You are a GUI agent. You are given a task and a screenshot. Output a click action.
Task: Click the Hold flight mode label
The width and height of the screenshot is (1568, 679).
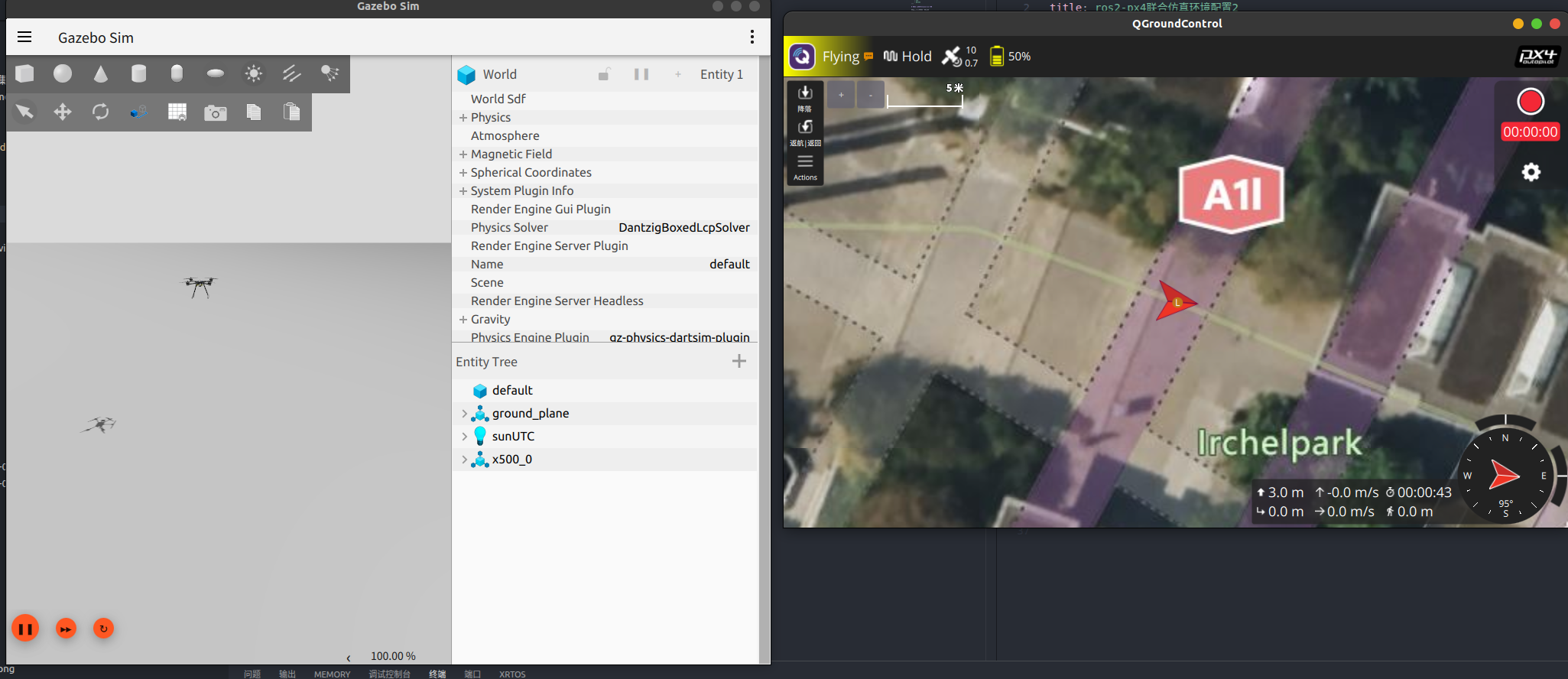[x=916, y=57]
